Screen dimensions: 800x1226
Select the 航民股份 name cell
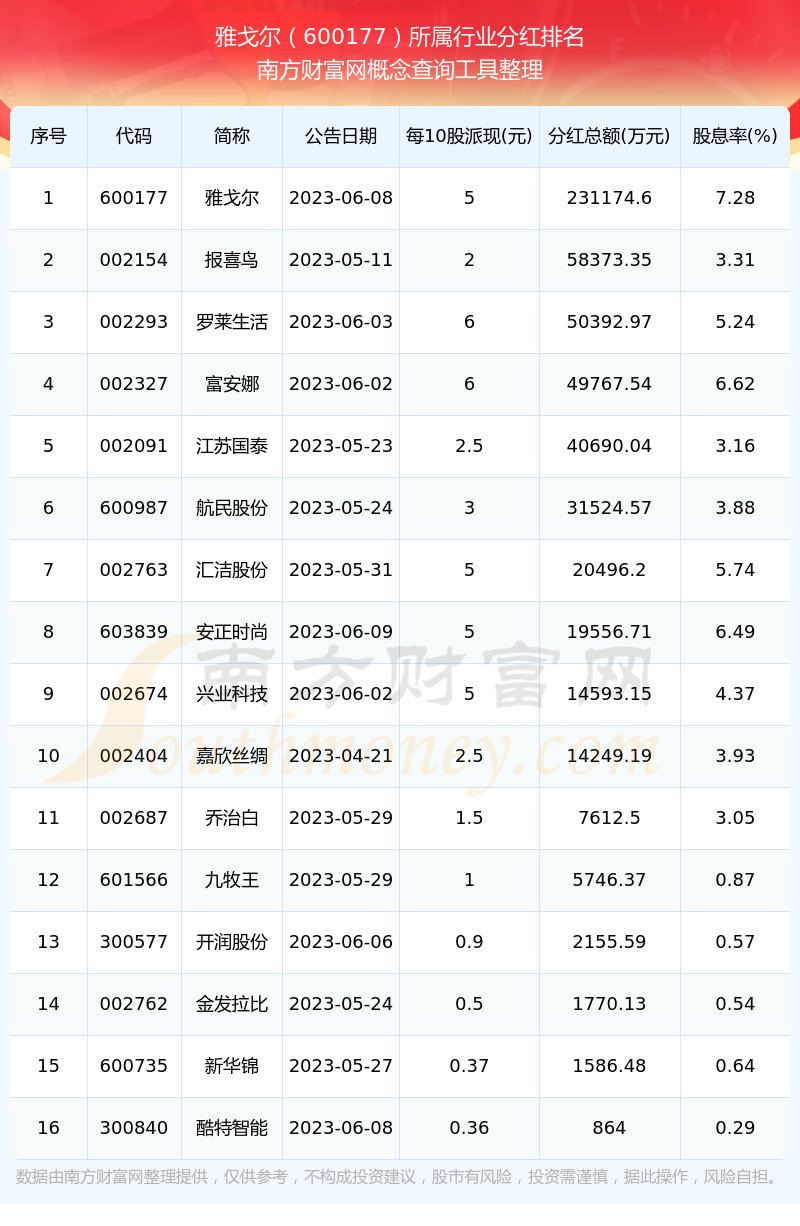(x=232, y=508)
